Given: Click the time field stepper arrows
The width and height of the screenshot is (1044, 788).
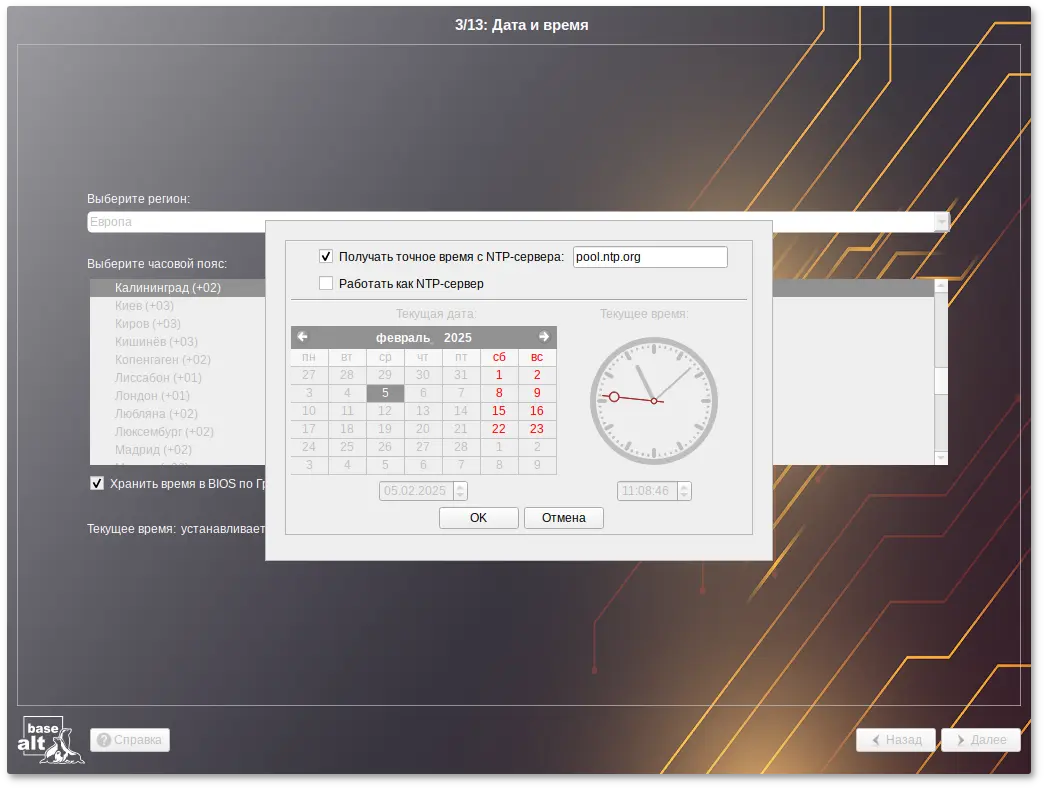Looking at the screenshot, I should coord(684,491).
